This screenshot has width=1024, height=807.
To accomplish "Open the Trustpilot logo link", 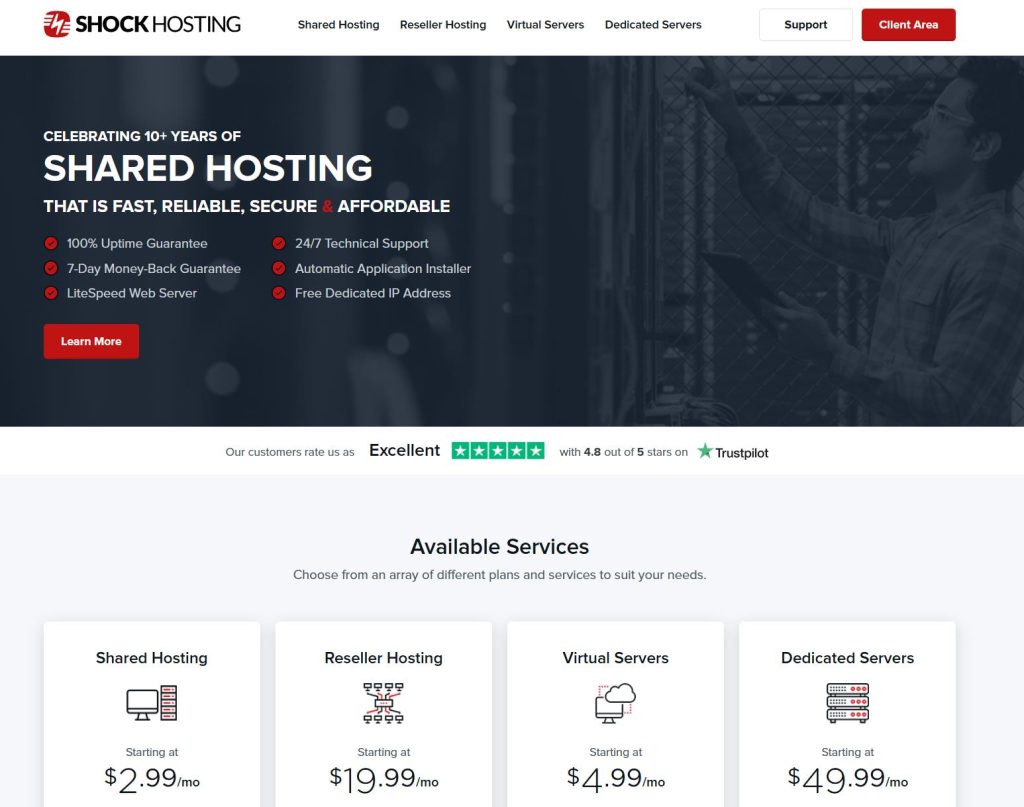I will pos(733,451).
